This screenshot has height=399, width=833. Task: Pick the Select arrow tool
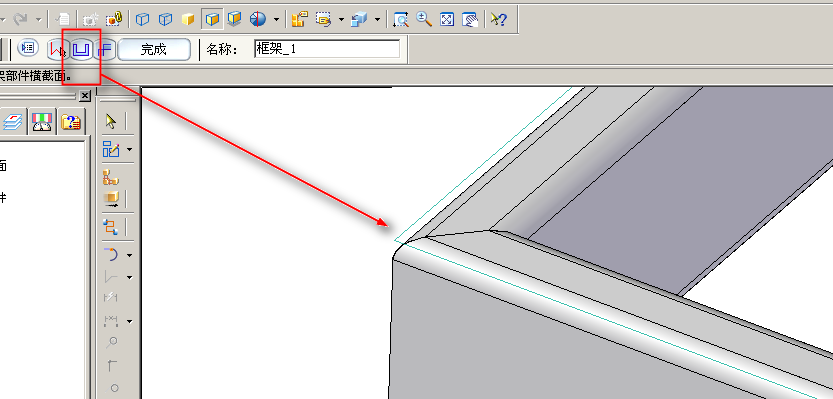(x=110, y=121)
